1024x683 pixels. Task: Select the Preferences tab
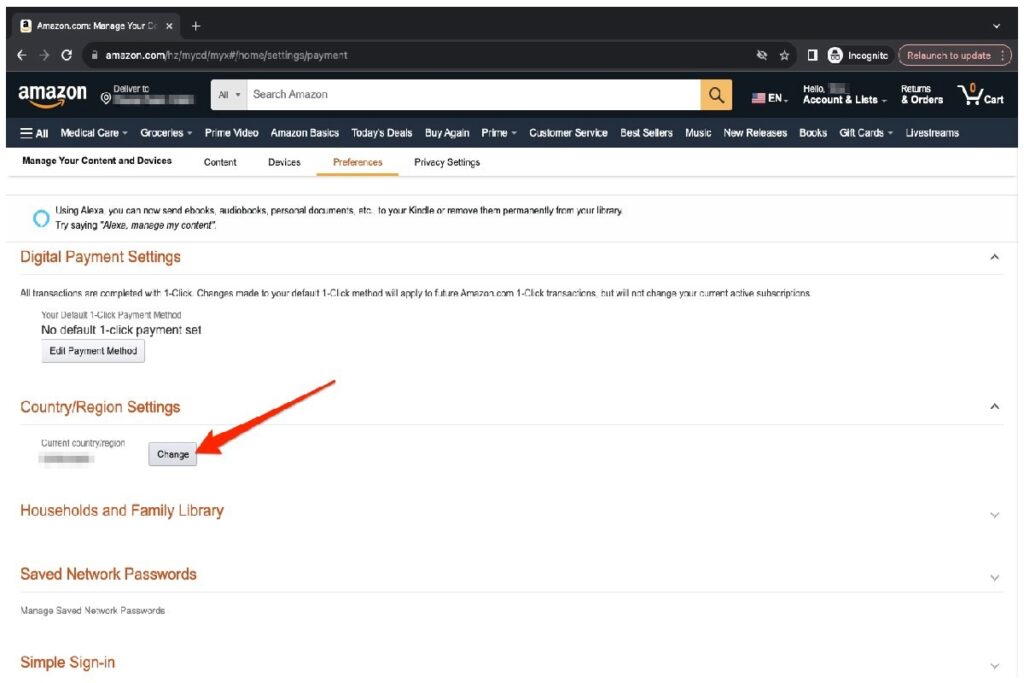(x=357, y=163)
